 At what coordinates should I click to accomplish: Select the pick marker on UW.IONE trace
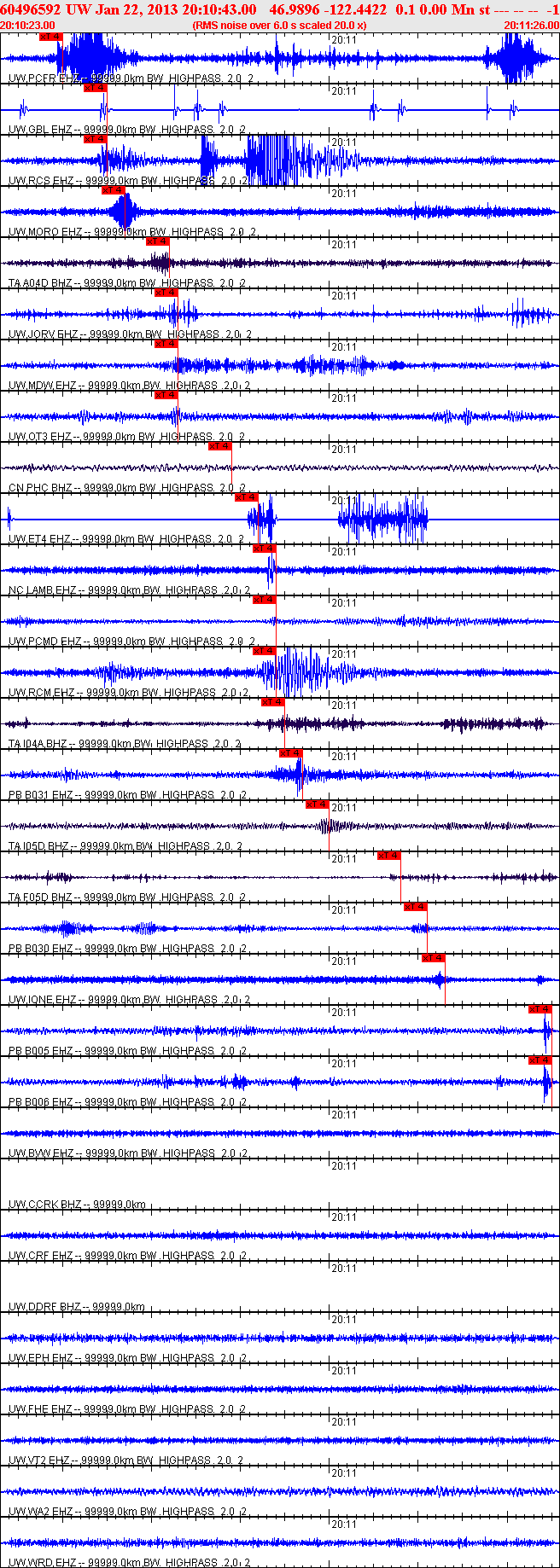(x=434, y=958)
